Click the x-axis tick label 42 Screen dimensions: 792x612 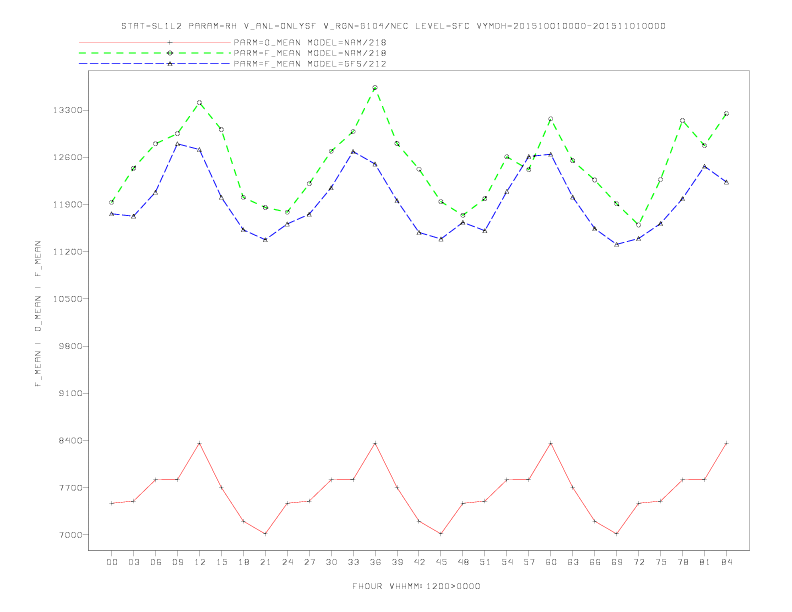tap(419, 562)
